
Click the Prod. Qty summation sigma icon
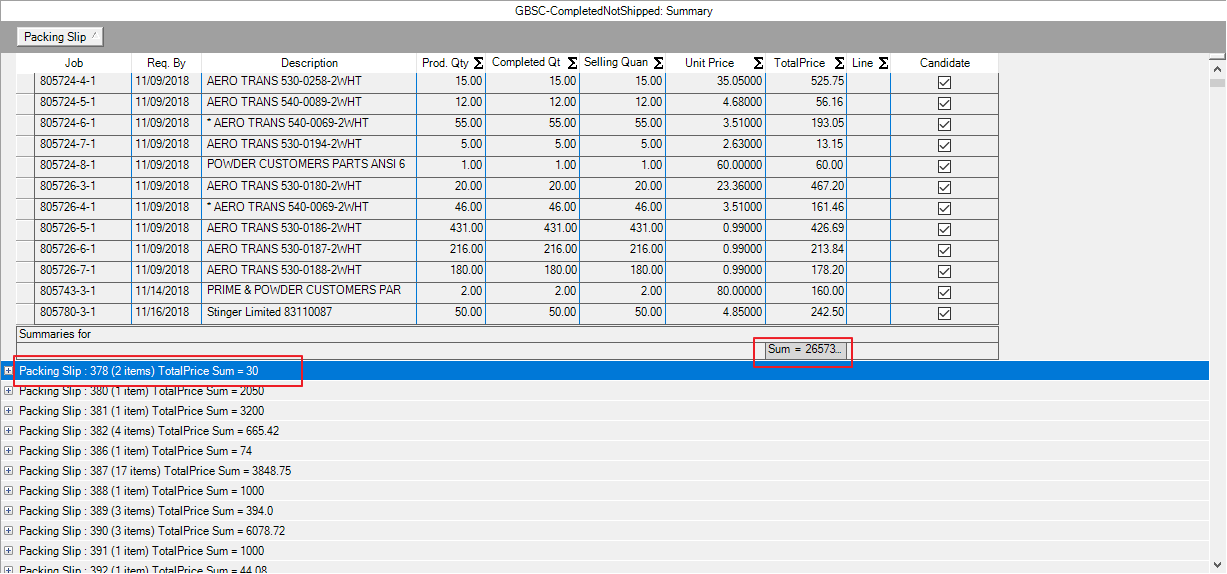[478, 63]
